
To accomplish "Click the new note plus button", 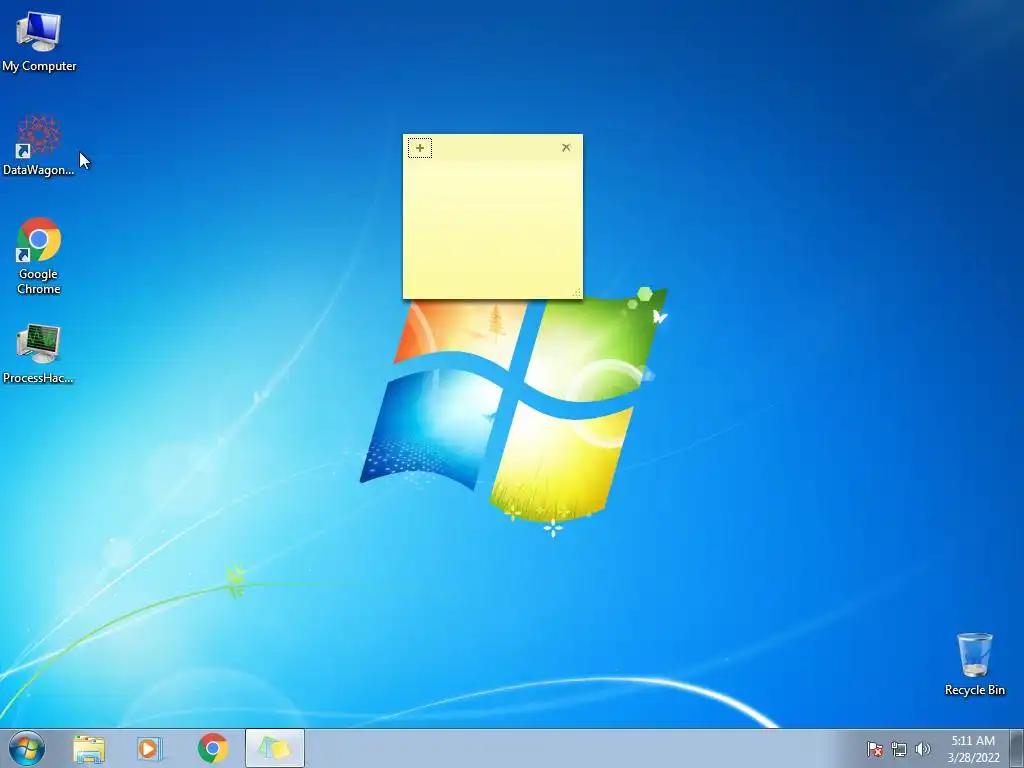I will point(420,148).
